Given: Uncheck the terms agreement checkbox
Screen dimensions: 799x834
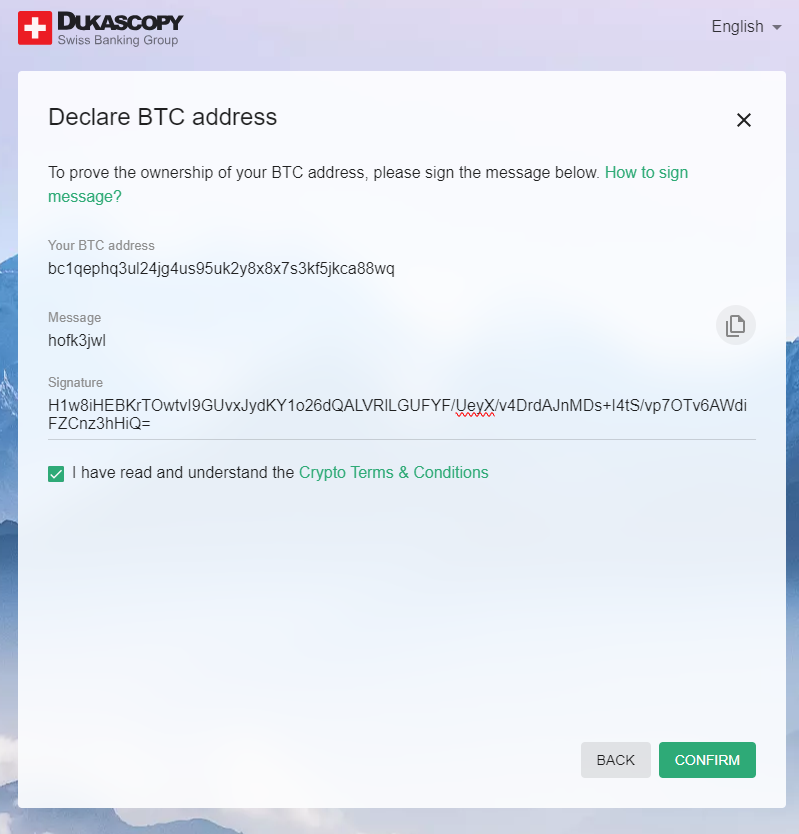Looking at the screenshot, I should pos(56,473).
